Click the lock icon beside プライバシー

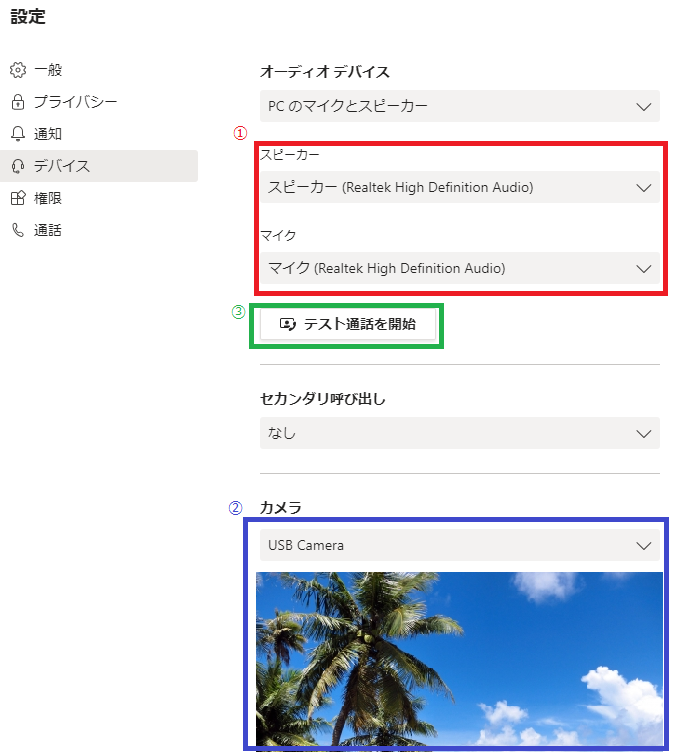tap(18, 102)
